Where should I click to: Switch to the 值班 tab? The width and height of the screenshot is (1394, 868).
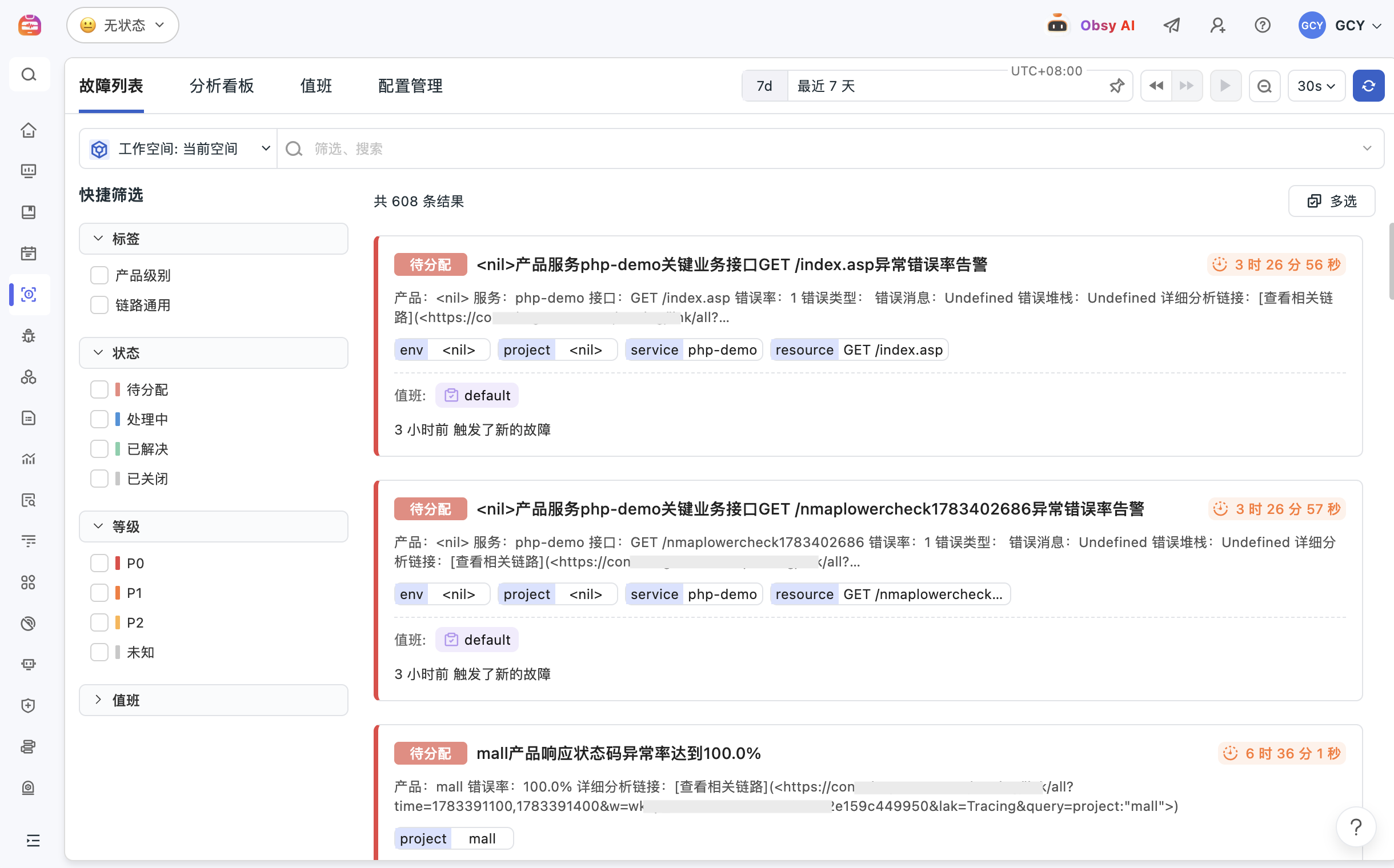point(317,86)
